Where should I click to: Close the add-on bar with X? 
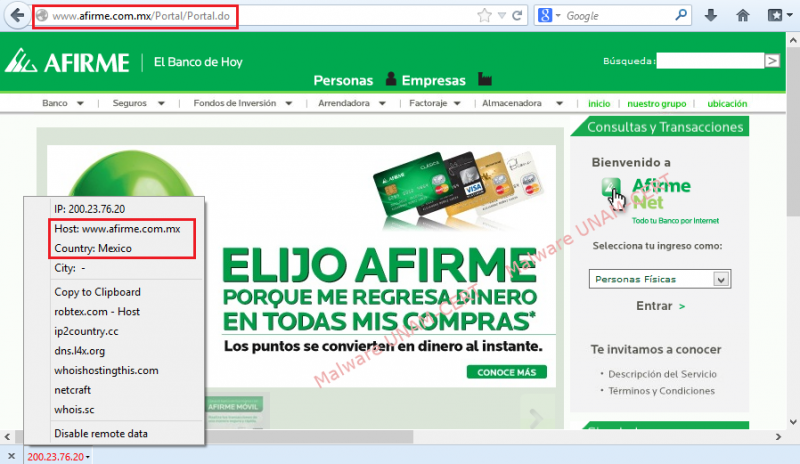(11, 456)
